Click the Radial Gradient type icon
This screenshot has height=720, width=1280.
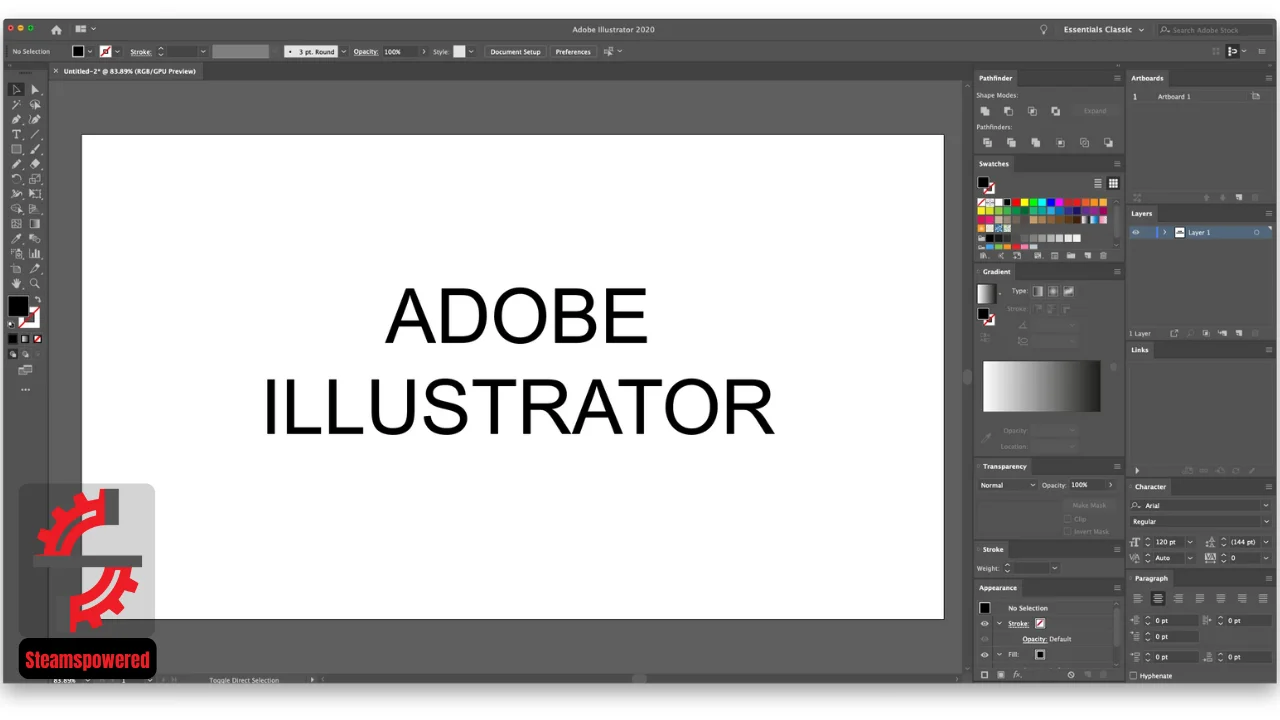[x=1053, y=291]
